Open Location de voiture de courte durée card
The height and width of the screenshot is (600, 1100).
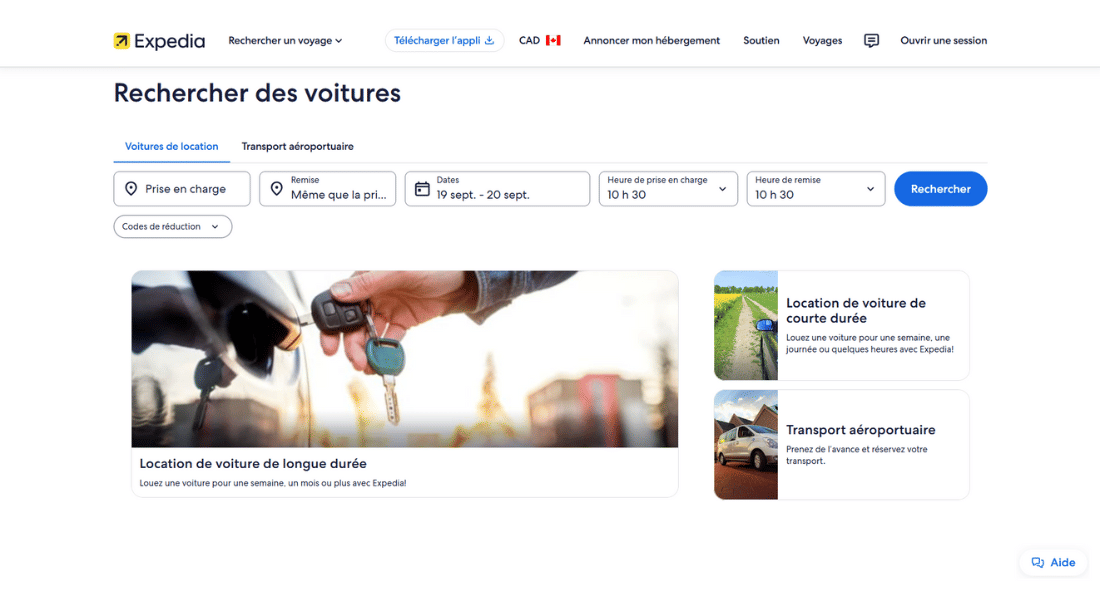tap(841, 325)
